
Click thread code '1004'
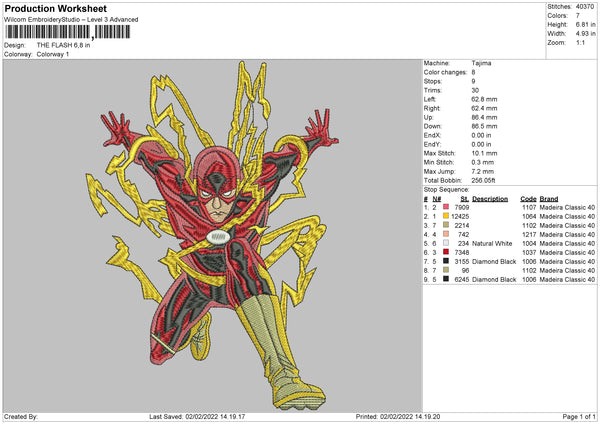[529, 243]
